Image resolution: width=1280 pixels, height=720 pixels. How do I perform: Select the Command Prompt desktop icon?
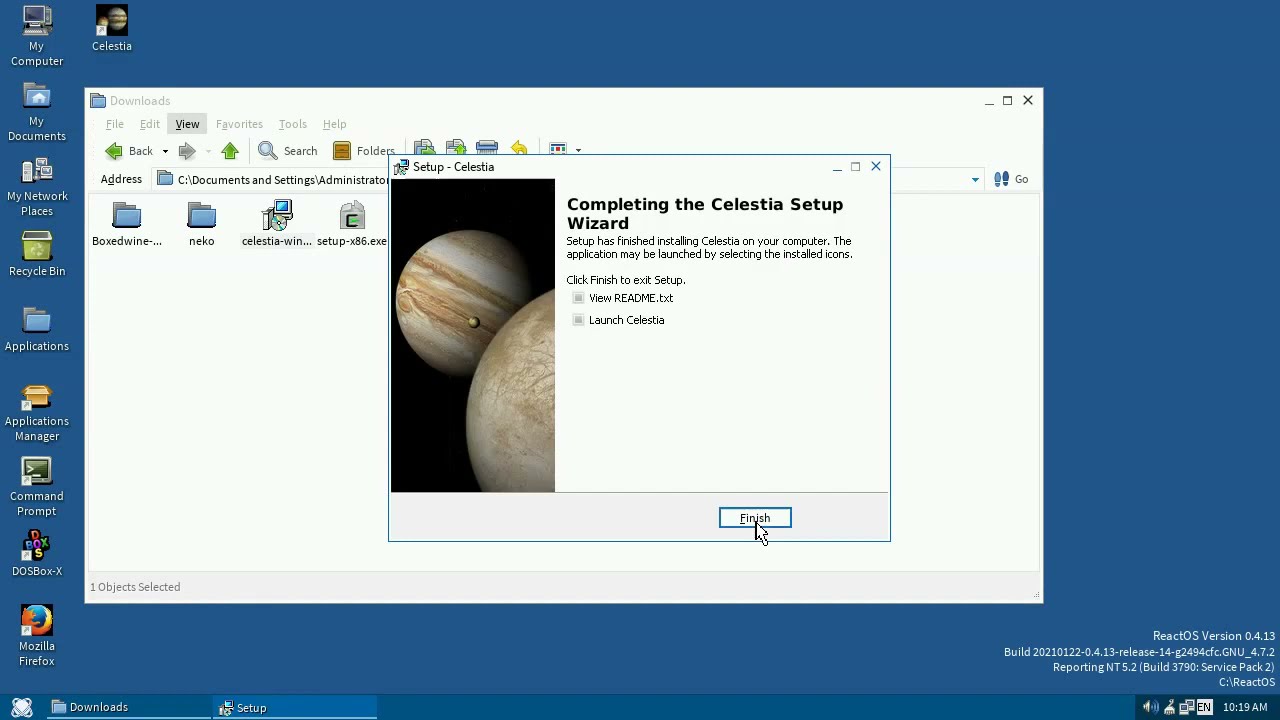click(x=37, y=487)
